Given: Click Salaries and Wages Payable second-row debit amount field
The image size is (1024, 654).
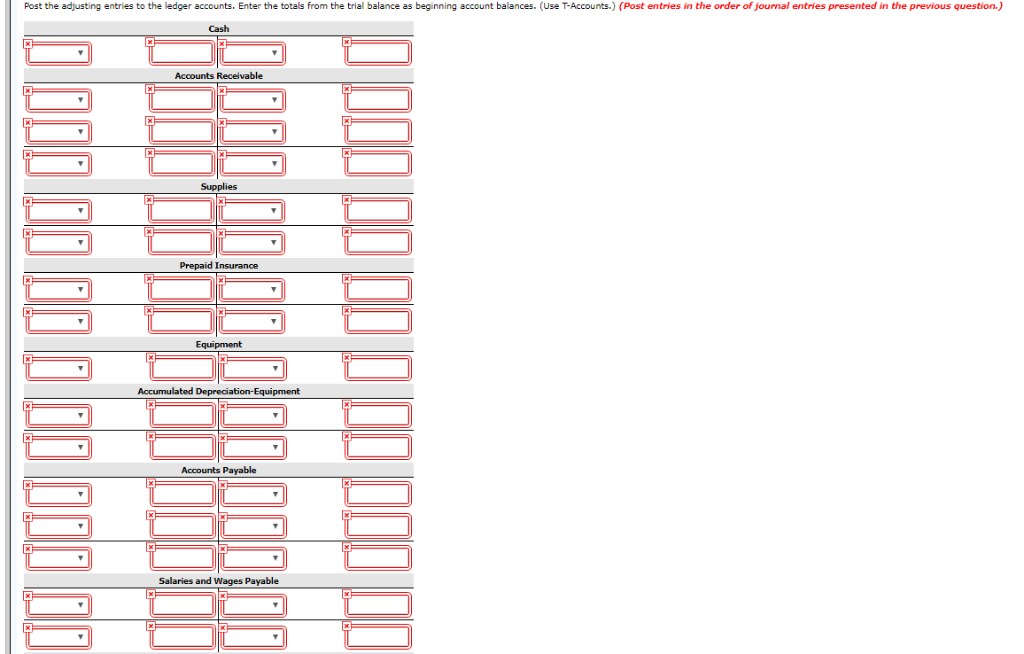Looking at the screenshot, I should tap(182, 637).
